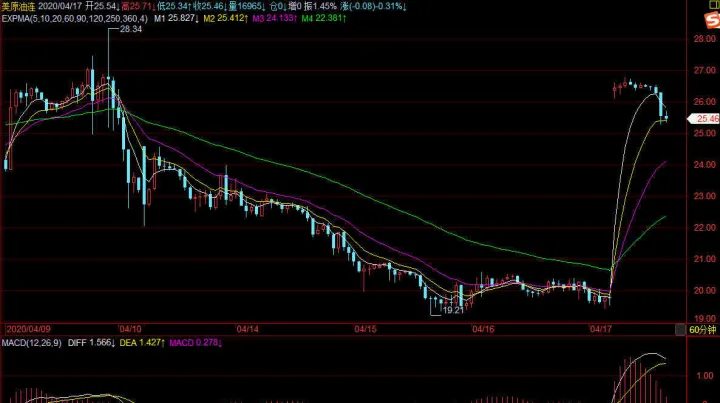
Task: Click the 28.34 high price marker
Action: tap(130, 30)
